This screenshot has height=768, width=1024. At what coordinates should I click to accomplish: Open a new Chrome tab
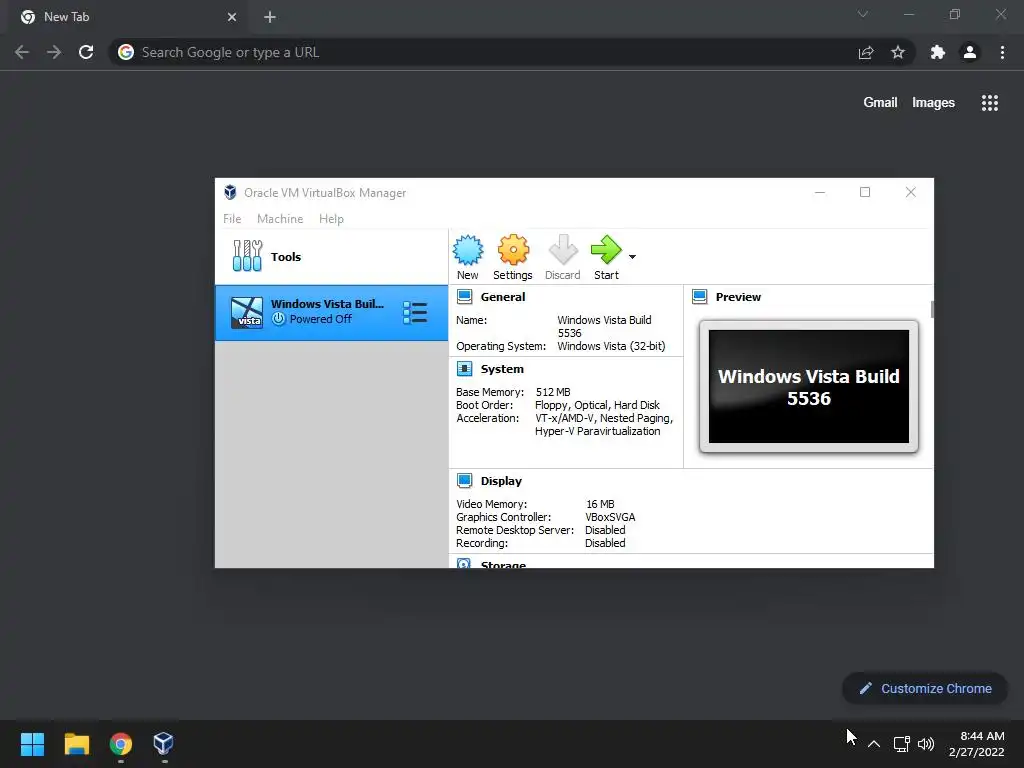[x=270, y=17]
